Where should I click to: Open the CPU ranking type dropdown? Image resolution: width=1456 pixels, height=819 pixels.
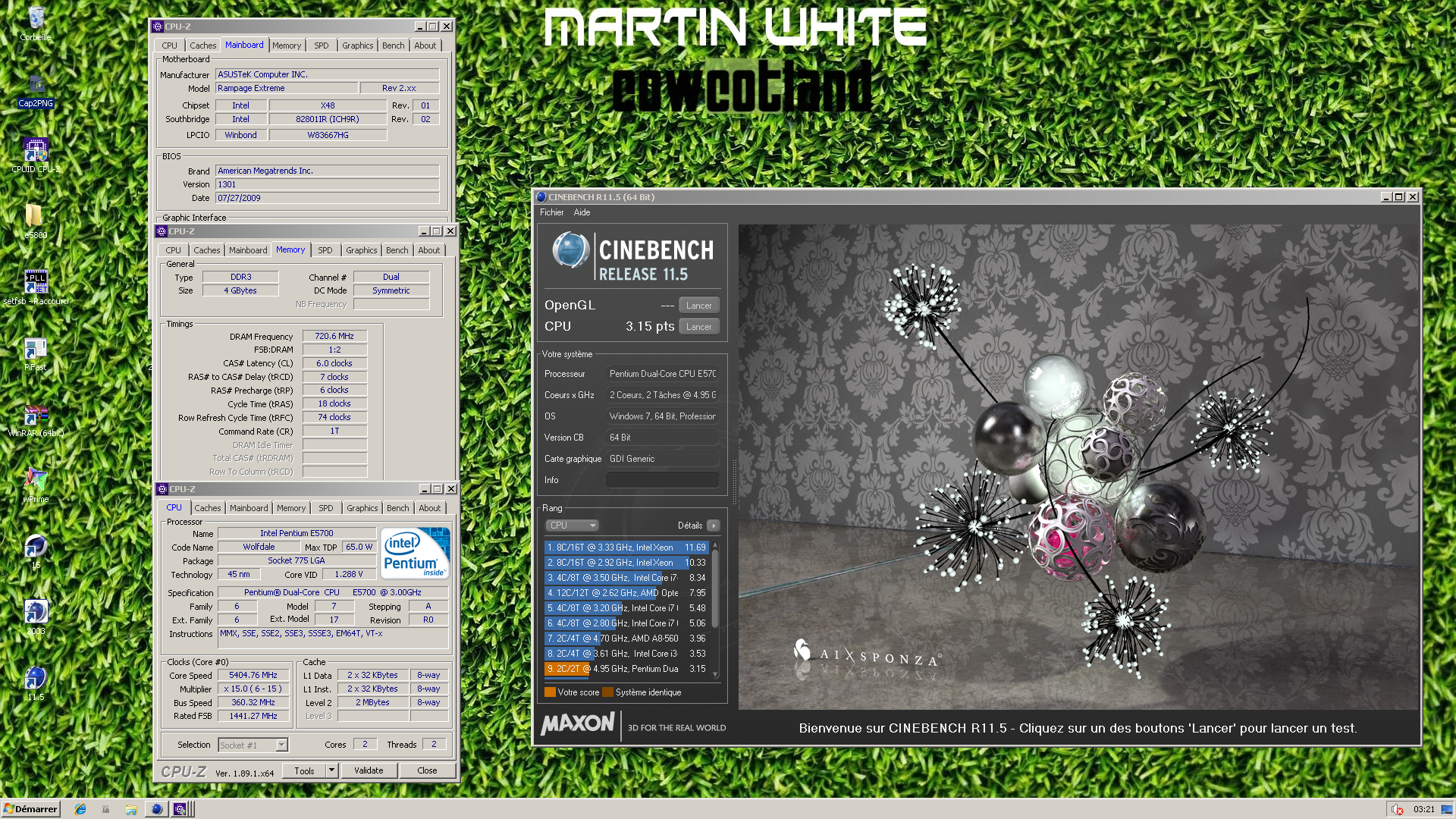click(573, 526)
